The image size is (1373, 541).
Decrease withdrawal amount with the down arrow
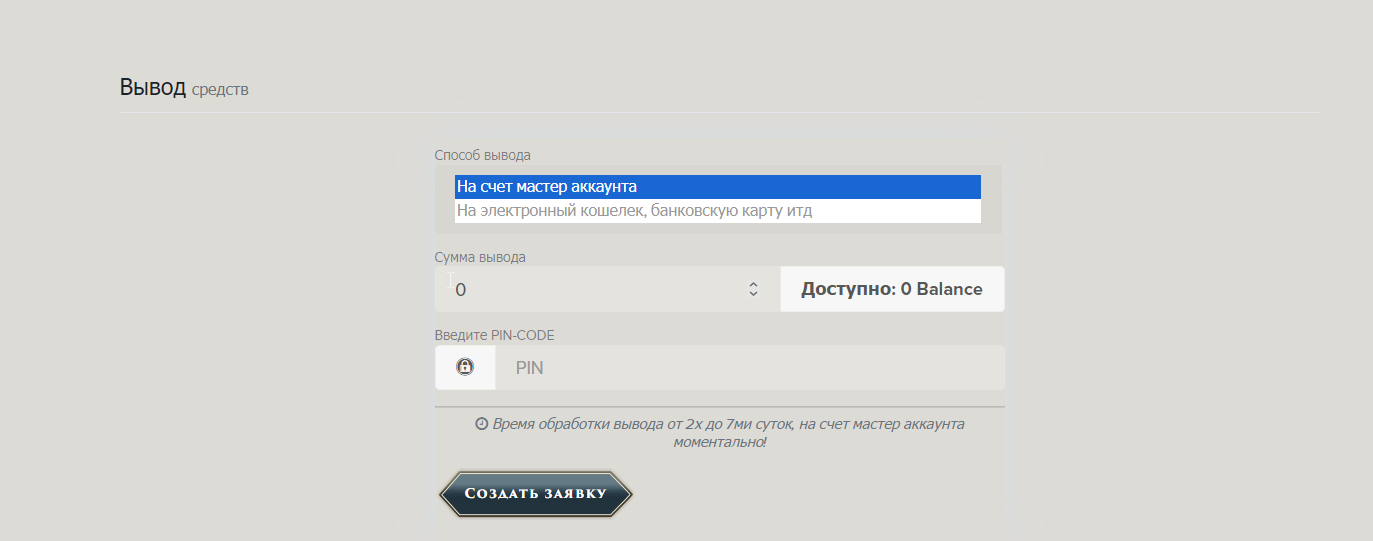click(x=753, y=294)
